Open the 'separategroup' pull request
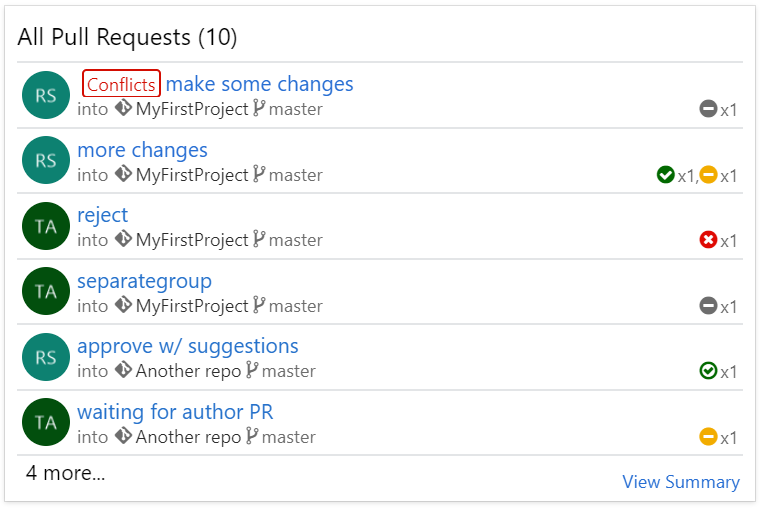This screenshot has width=761, height=508. [x=144, y=281]
